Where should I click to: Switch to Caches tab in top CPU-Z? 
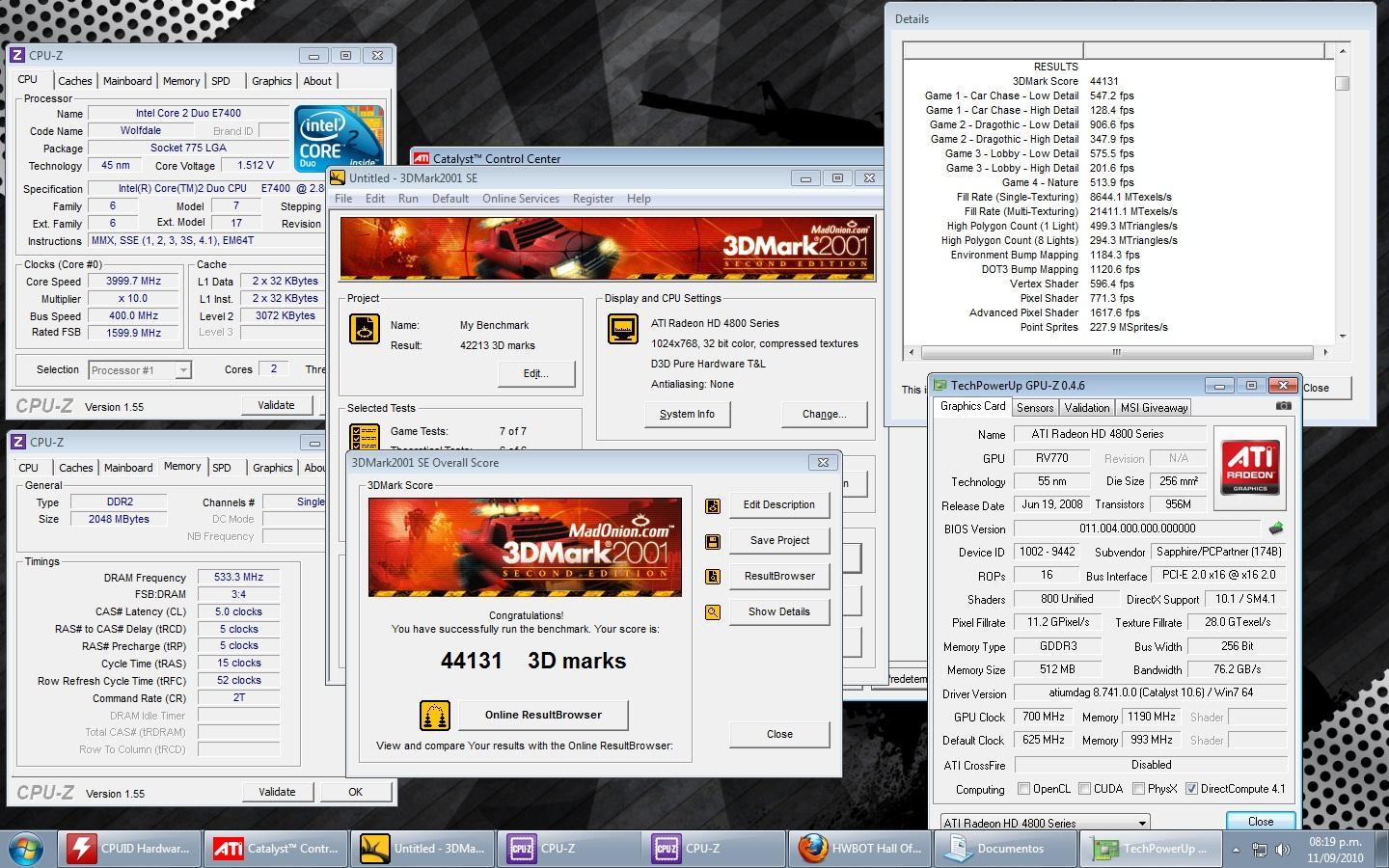(x=74, y=81)
